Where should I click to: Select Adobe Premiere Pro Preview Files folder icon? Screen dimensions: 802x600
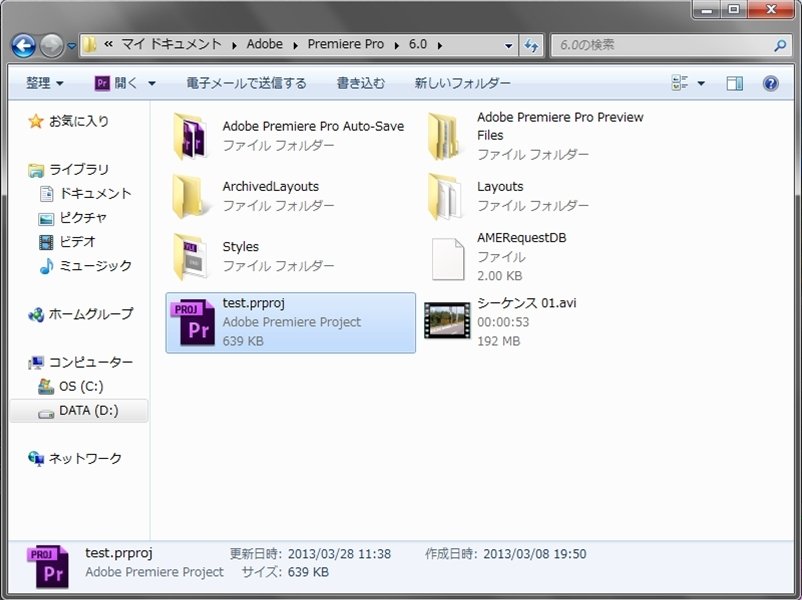444,136
